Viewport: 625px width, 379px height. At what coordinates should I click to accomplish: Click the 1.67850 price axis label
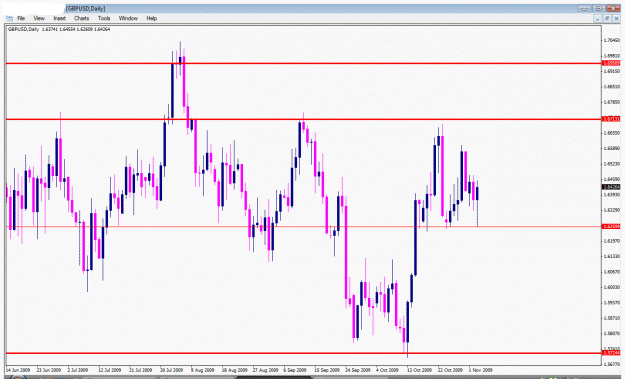612,102
